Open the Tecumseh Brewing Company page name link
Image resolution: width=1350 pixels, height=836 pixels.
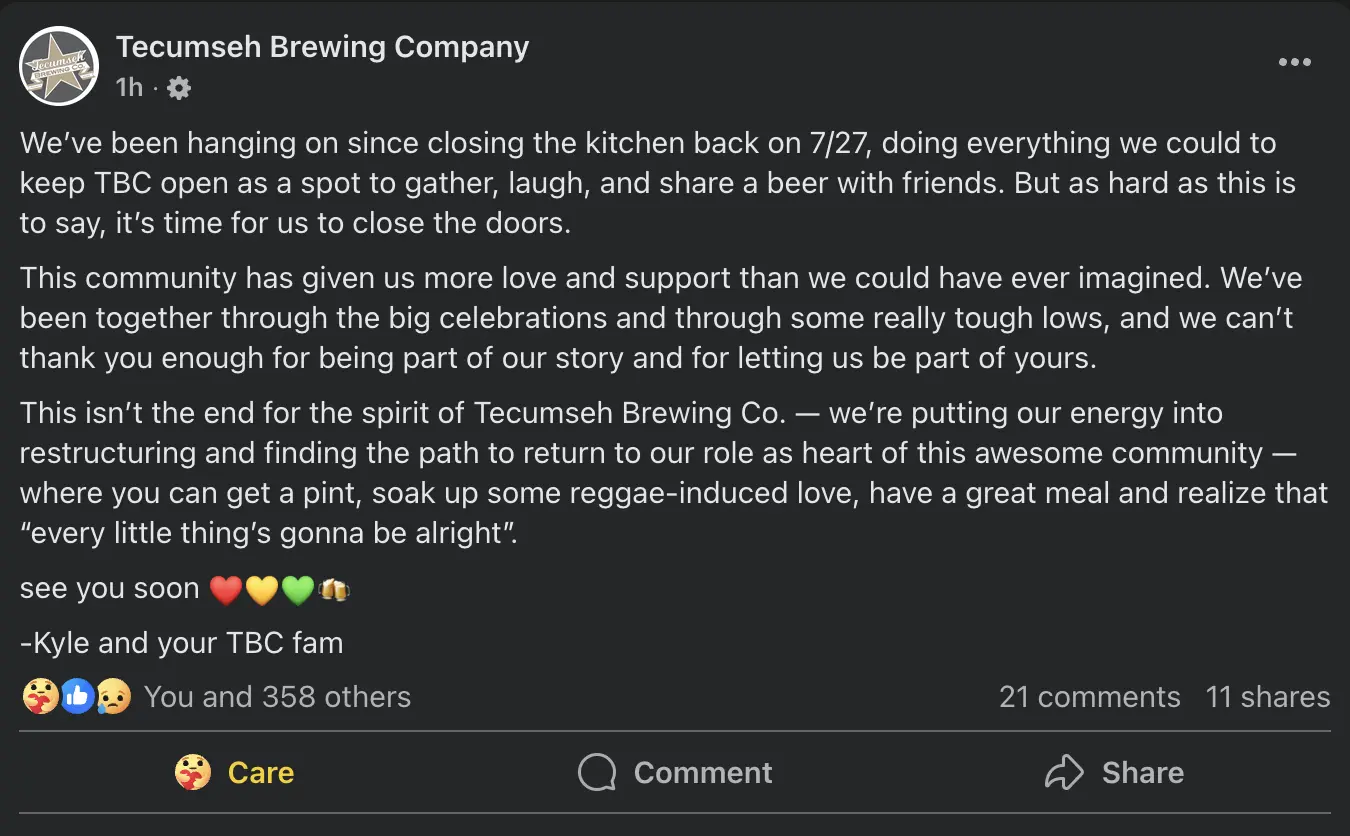(x=322, y=46)
